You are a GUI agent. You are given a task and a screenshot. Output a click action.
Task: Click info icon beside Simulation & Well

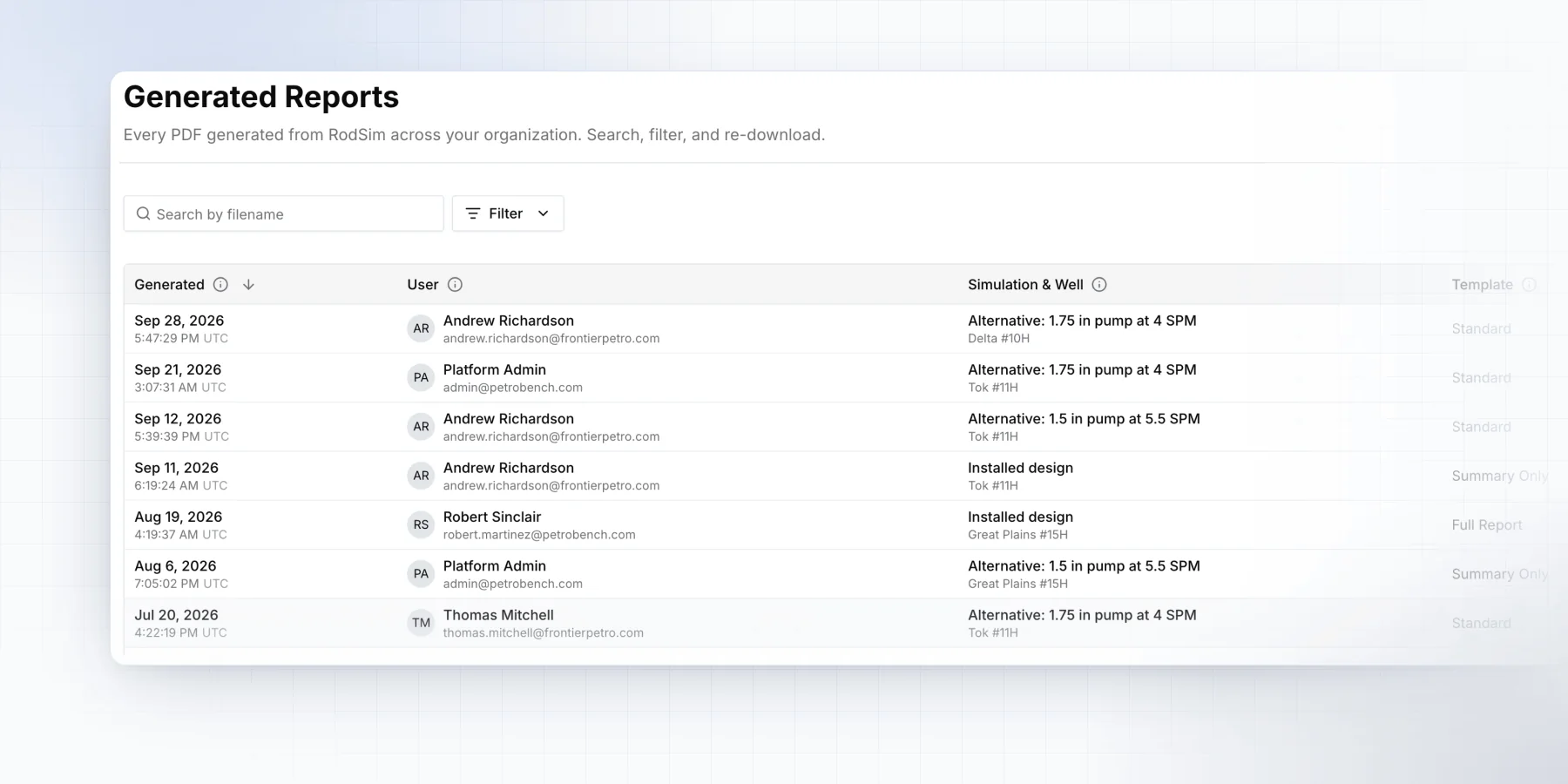click(x=1099, y=285)
